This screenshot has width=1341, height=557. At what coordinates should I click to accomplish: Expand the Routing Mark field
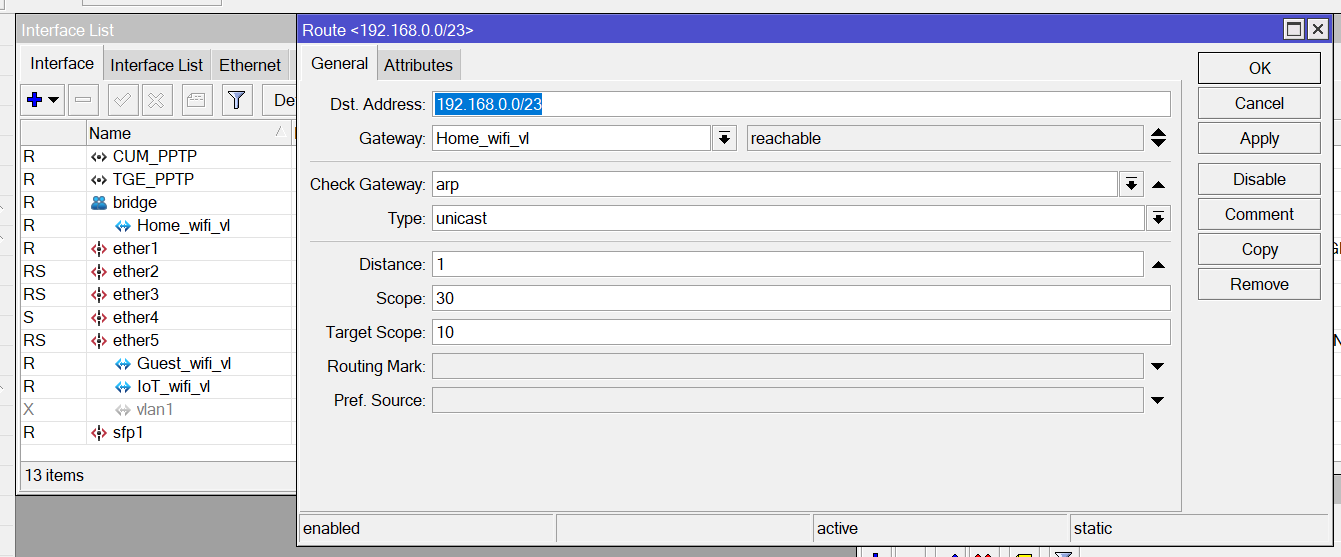click(1158, 367)
